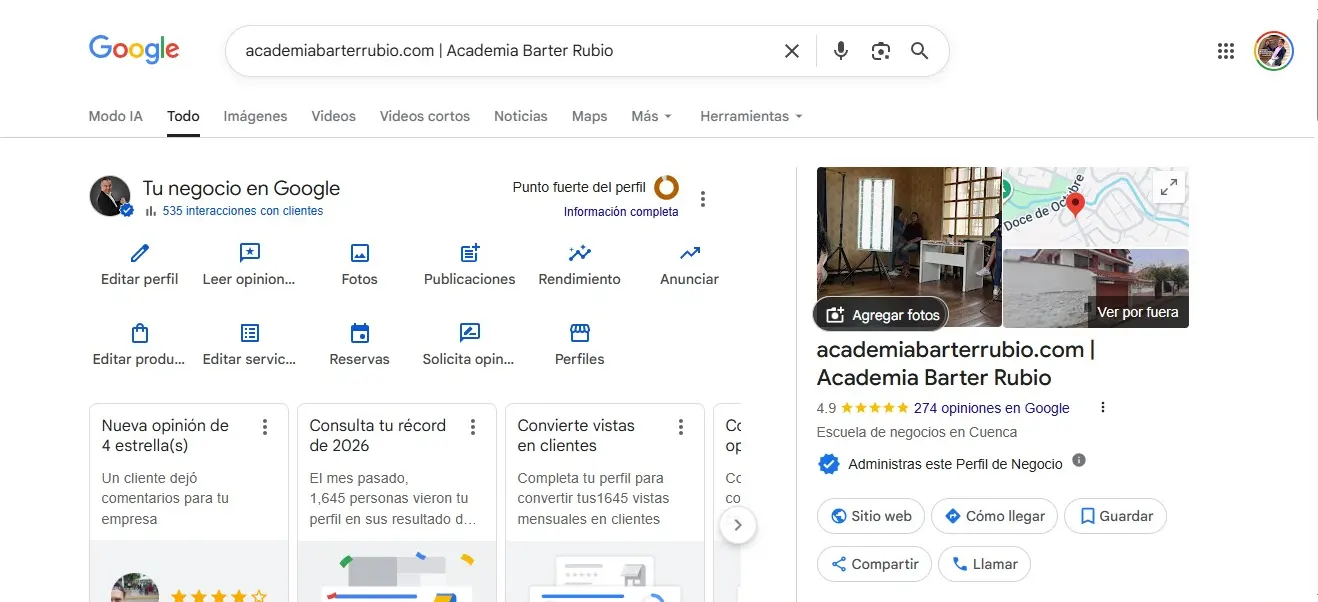
Task: Clear the search box with the X icon
Action: click(792, 51)
